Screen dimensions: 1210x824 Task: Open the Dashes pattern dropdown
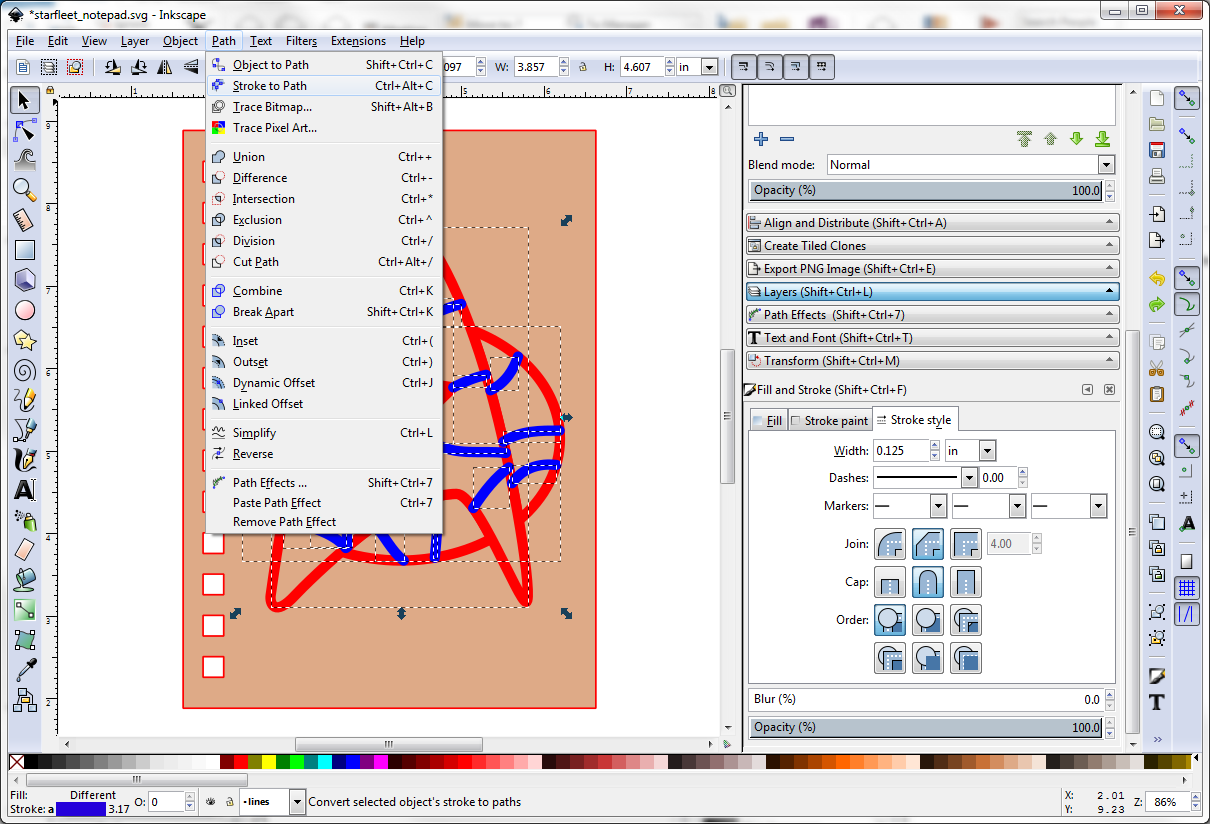tap(925, 478)
